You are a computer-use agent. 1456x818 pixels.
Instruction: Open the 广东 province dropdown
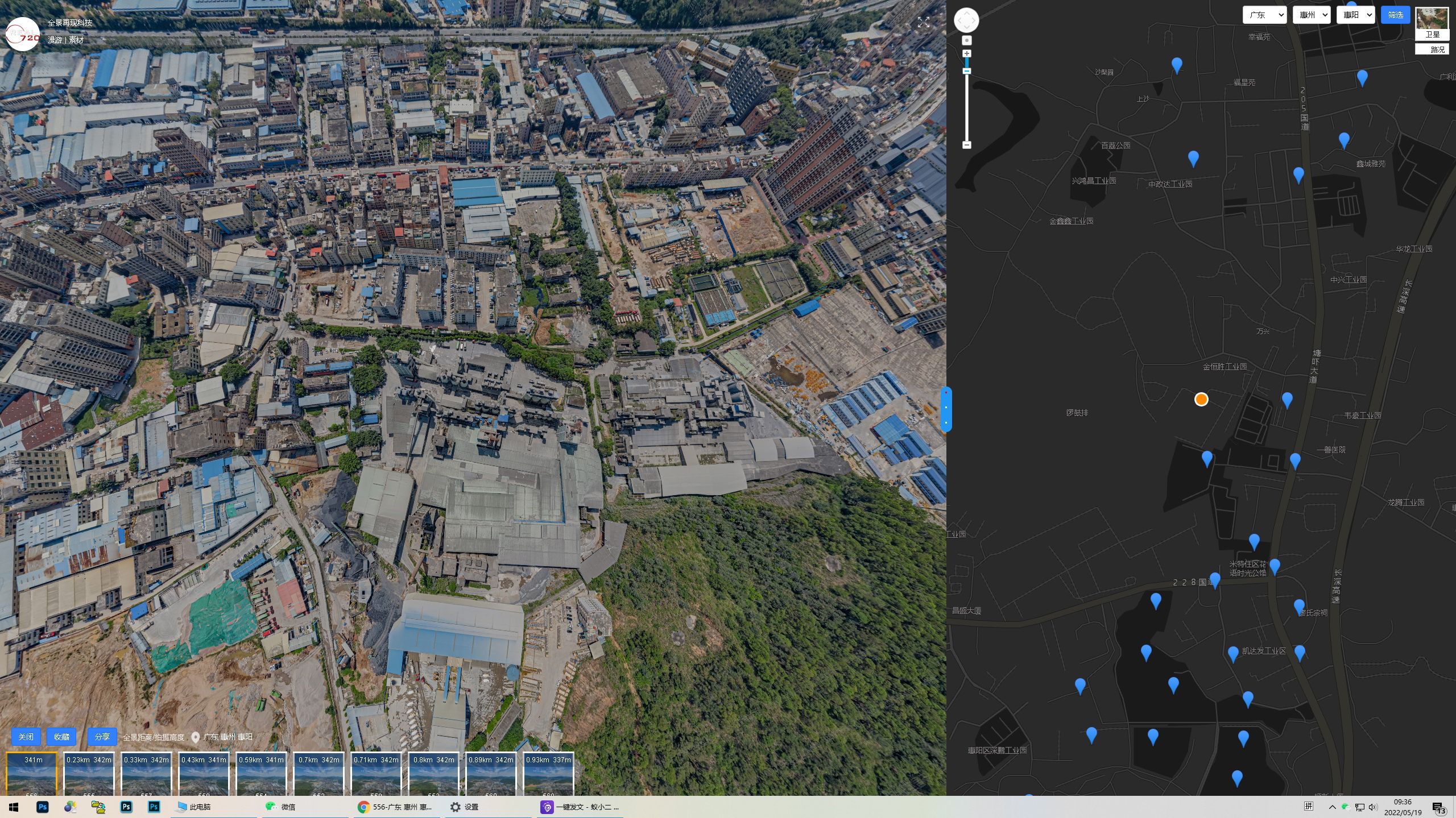click(1264, 15)
